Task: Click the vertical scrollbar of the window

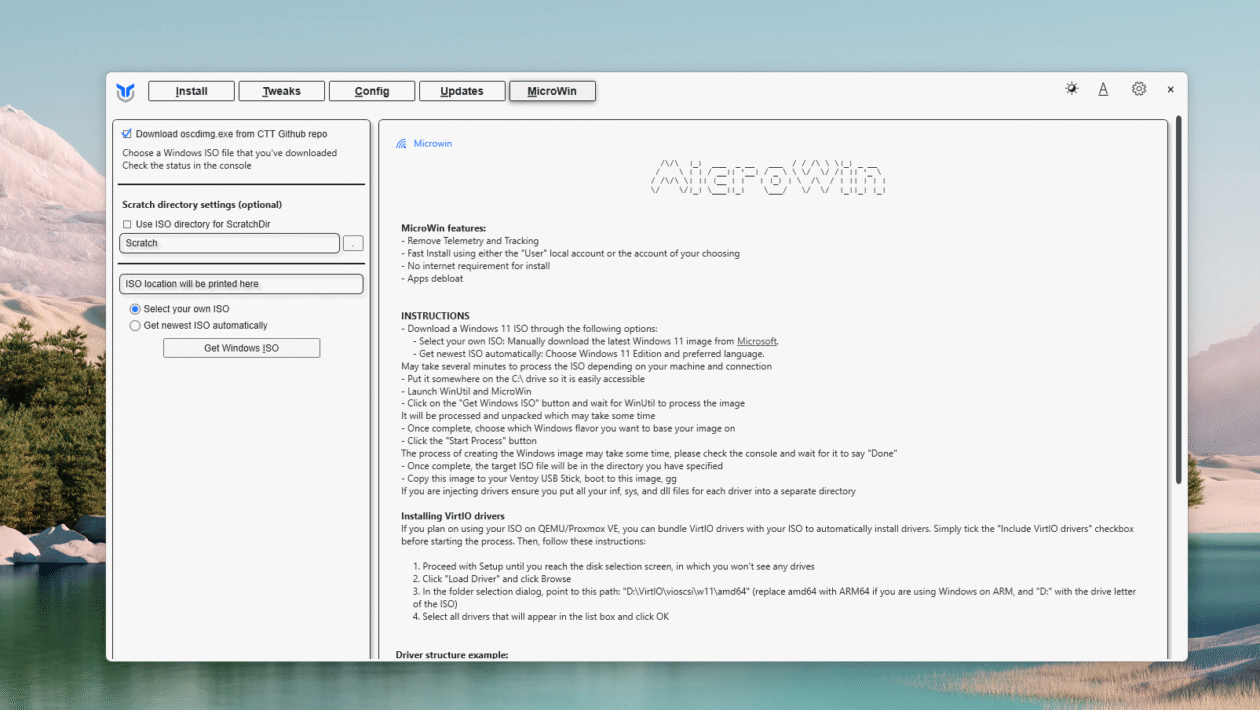Action: point(1178,300)
